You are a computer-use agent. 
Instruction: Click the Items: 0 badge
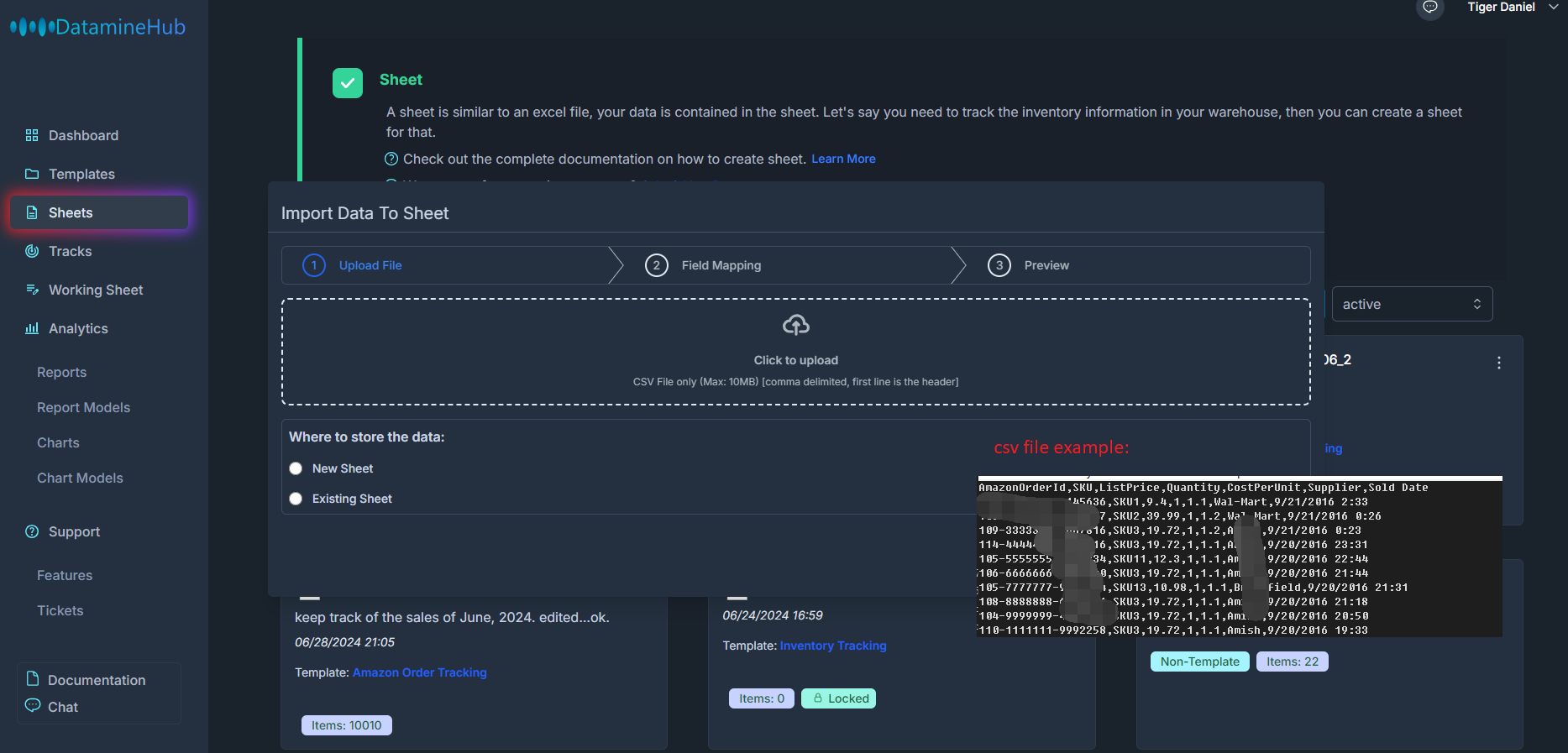click(x=762, y=698)
